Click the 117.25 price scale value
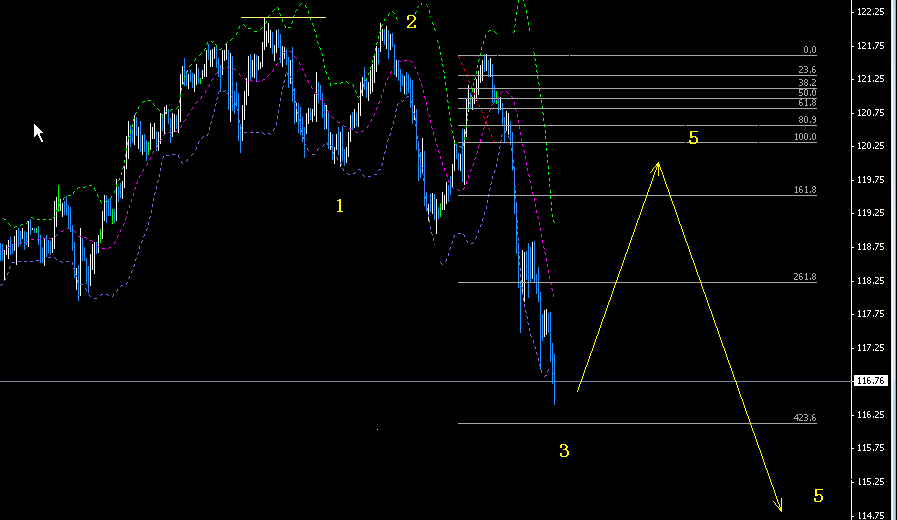 tap(871, 348)
